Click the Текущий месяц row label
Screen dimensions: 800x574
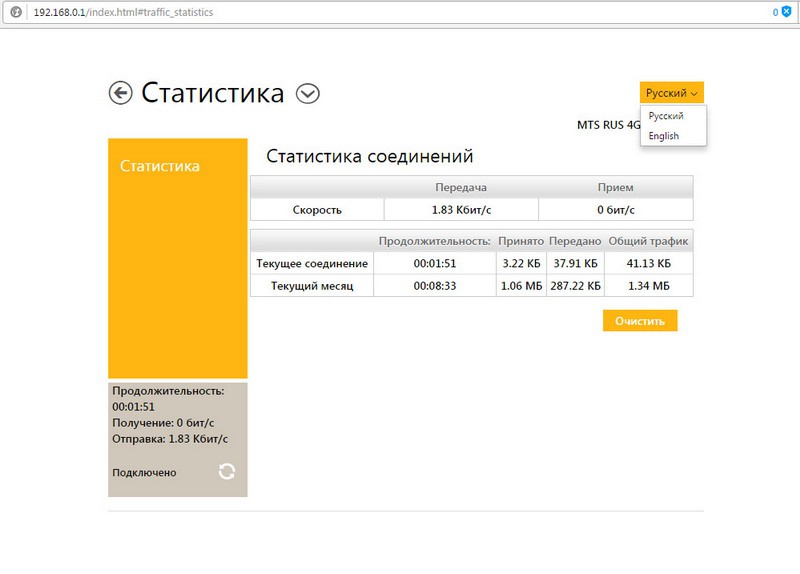point(312,285)
